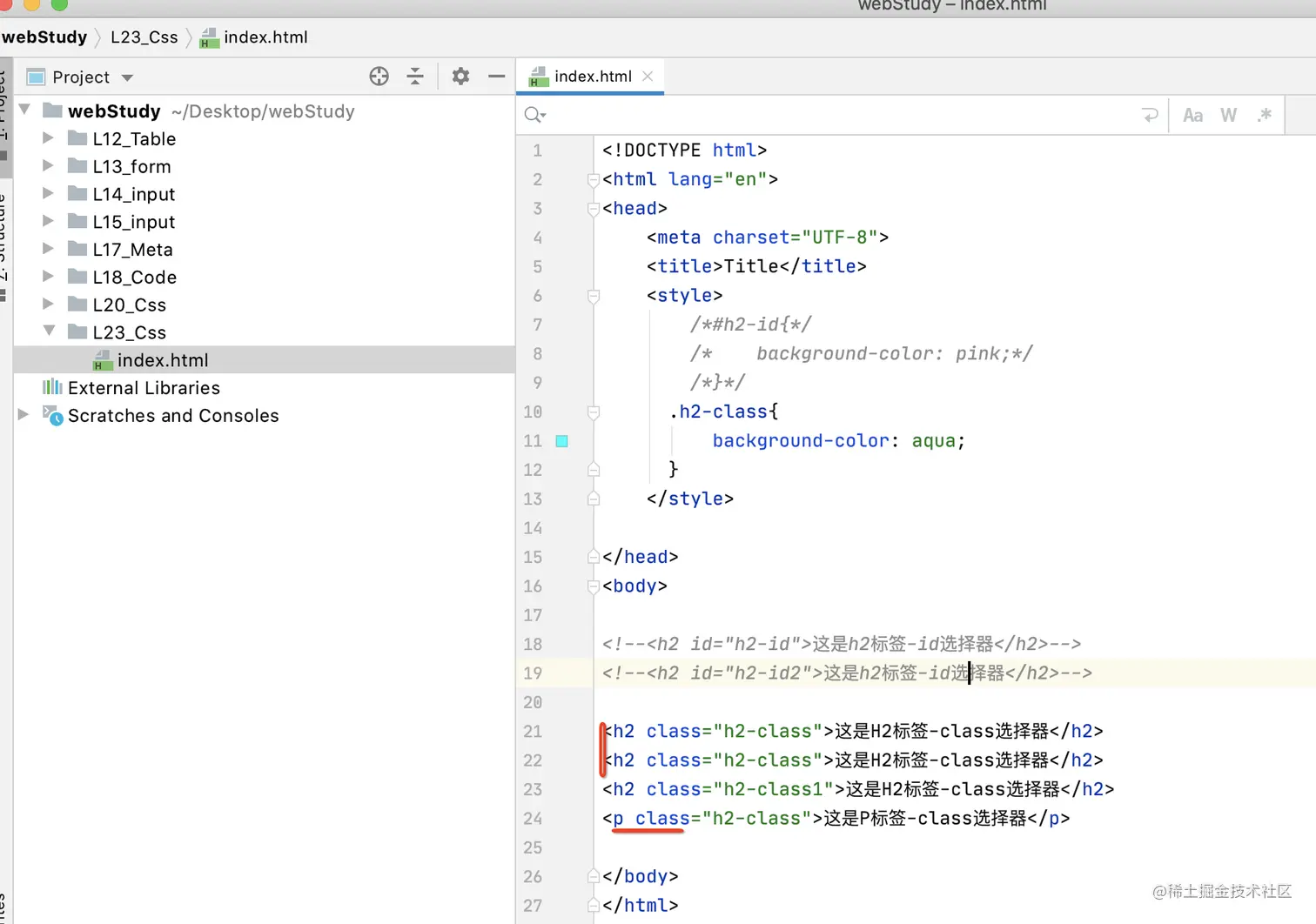Click the L15_input folder icon
This screenshot has height=924, width=1316.
[x=77, y=221]
